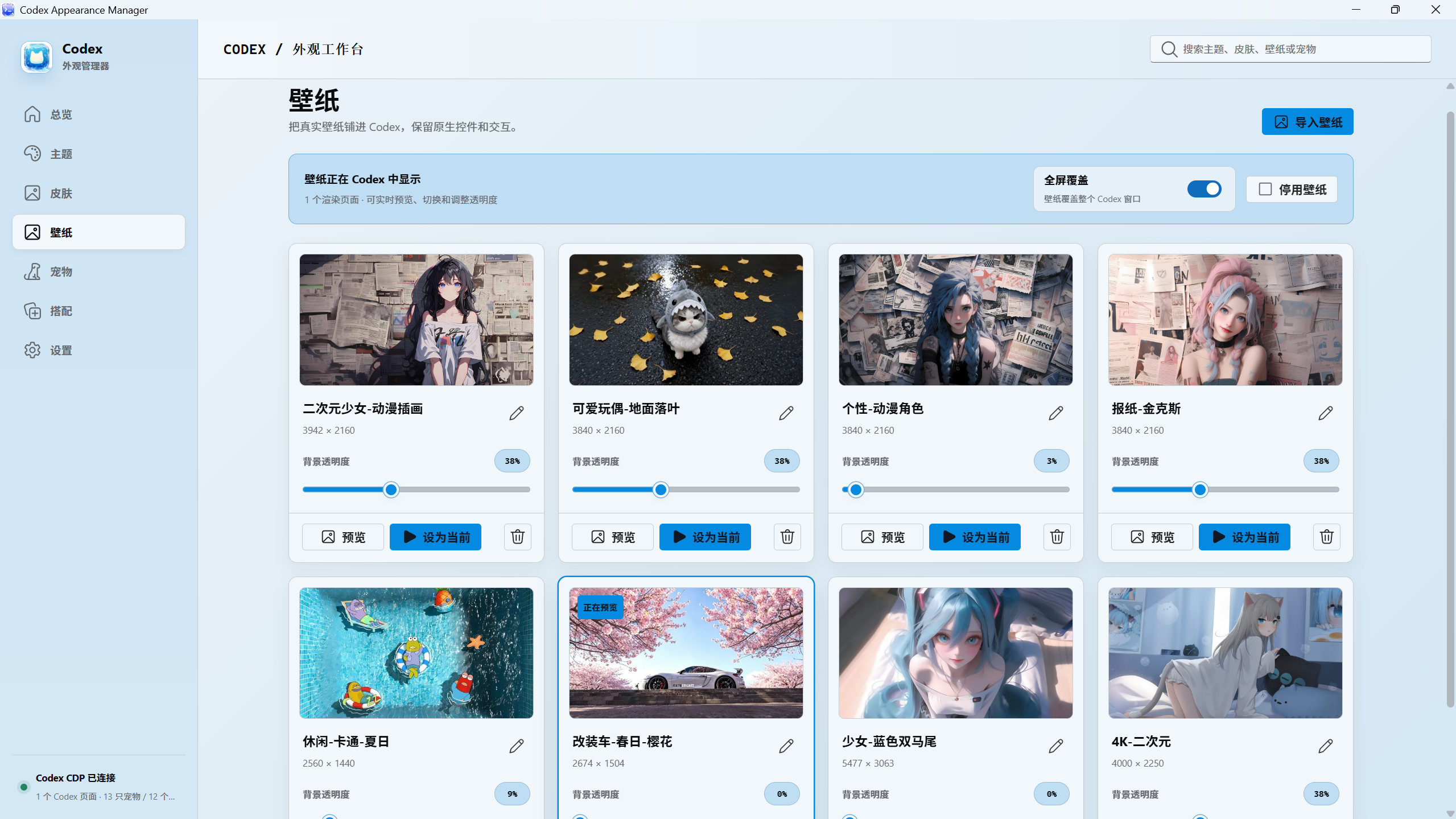Focus the 搜索主题 search field

click(1290, 49)
